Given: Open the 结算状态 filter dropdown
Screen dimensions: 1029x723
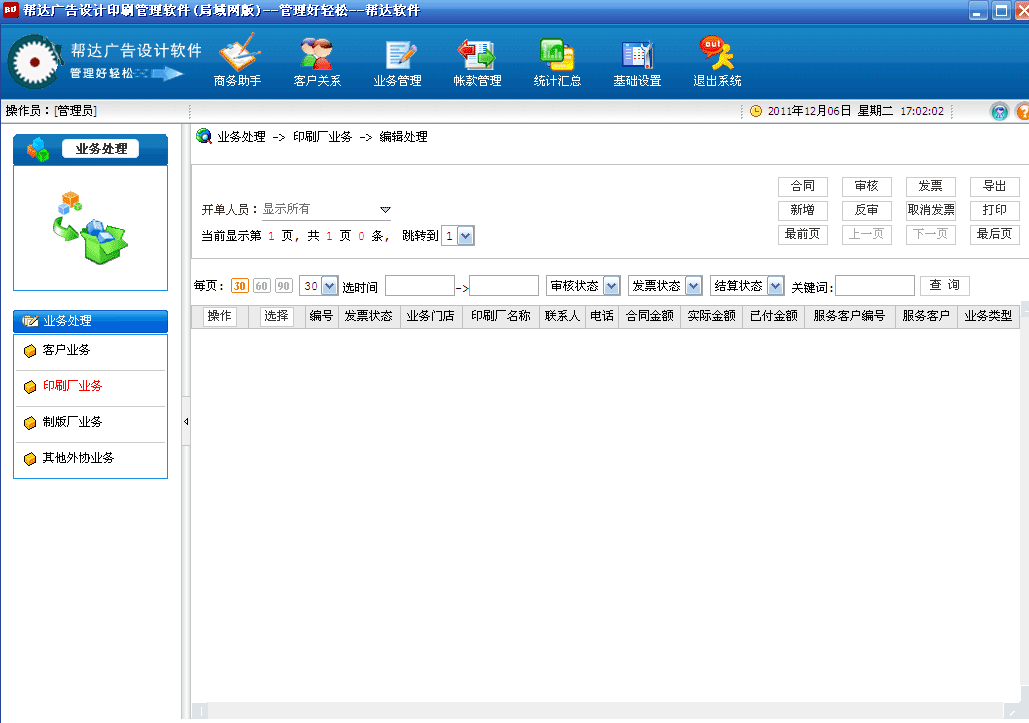Looking at the screenshot, I should (776, 286).
